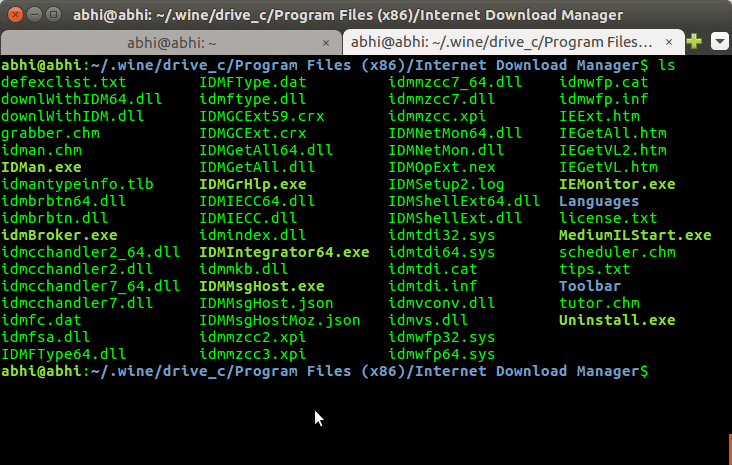Viewport: 732px width, 465px height.
Task: Click the Toolbar directory name
Action: [591, 286]
